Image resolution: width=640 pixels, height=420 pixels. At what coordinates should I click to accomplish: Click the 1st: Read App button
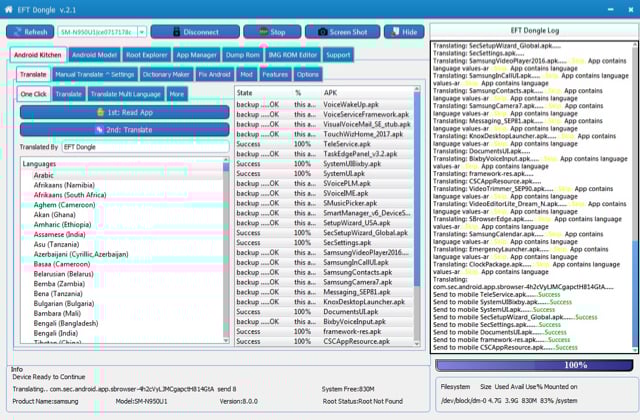123,112
